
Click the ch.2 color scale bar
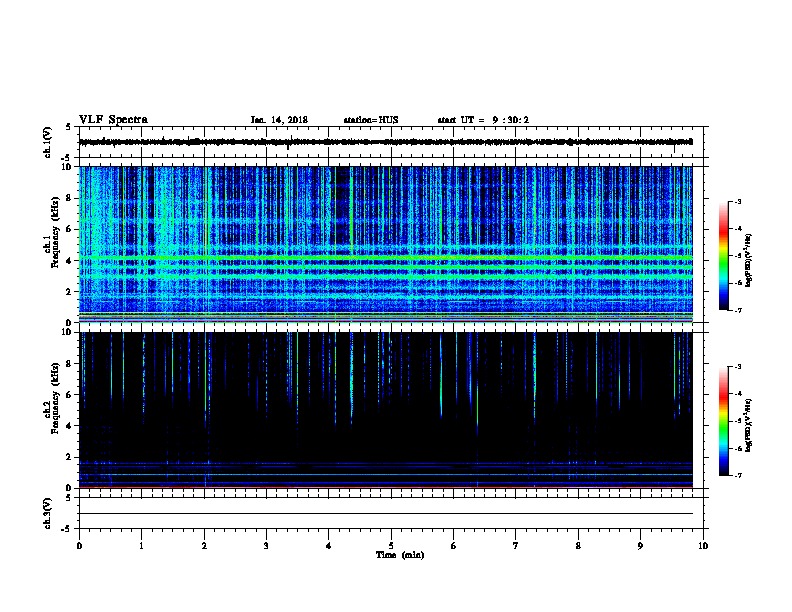click(x=724, y=421)
